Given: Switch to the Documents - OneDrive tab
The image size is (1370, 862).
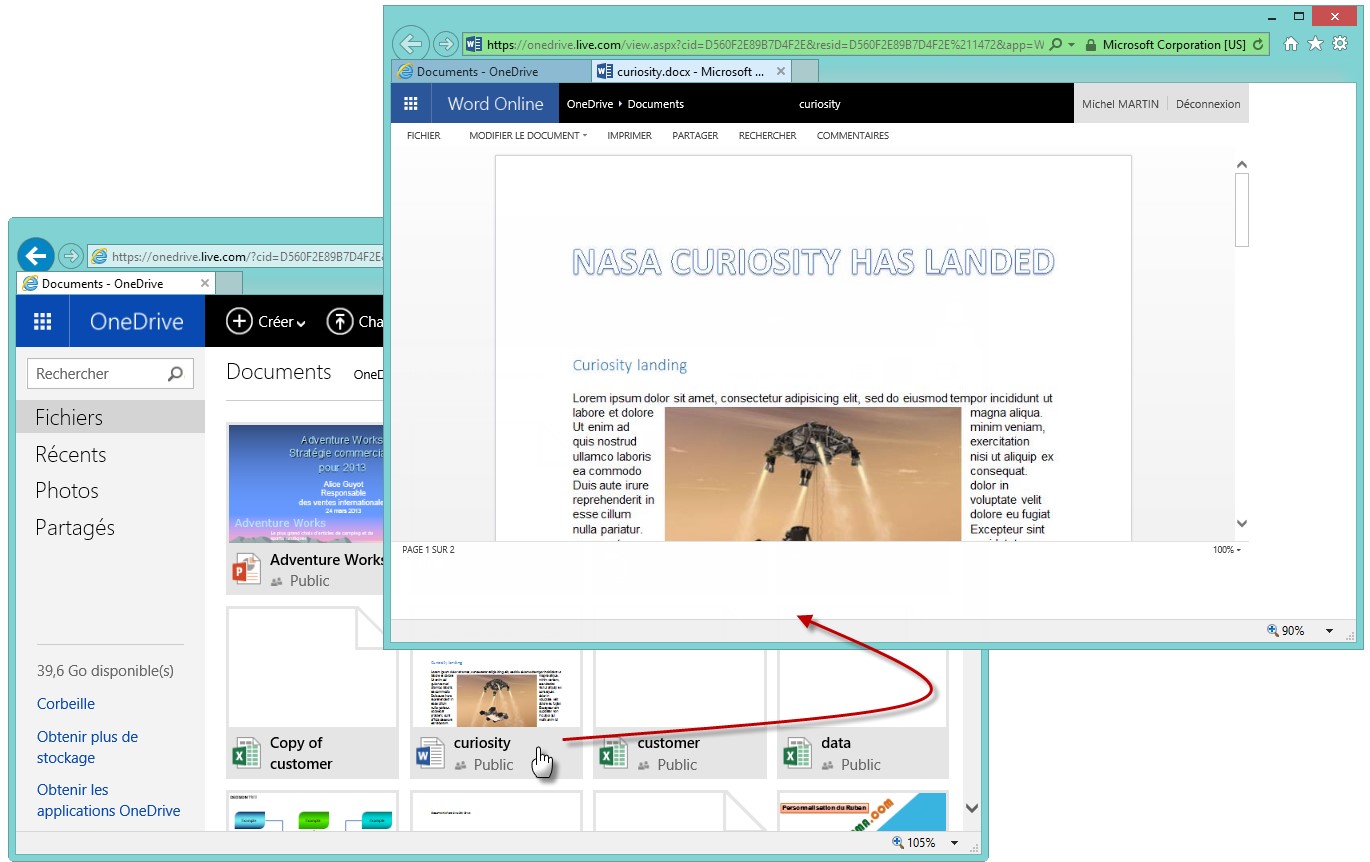Looking at the screenshot, I should 478,72.
